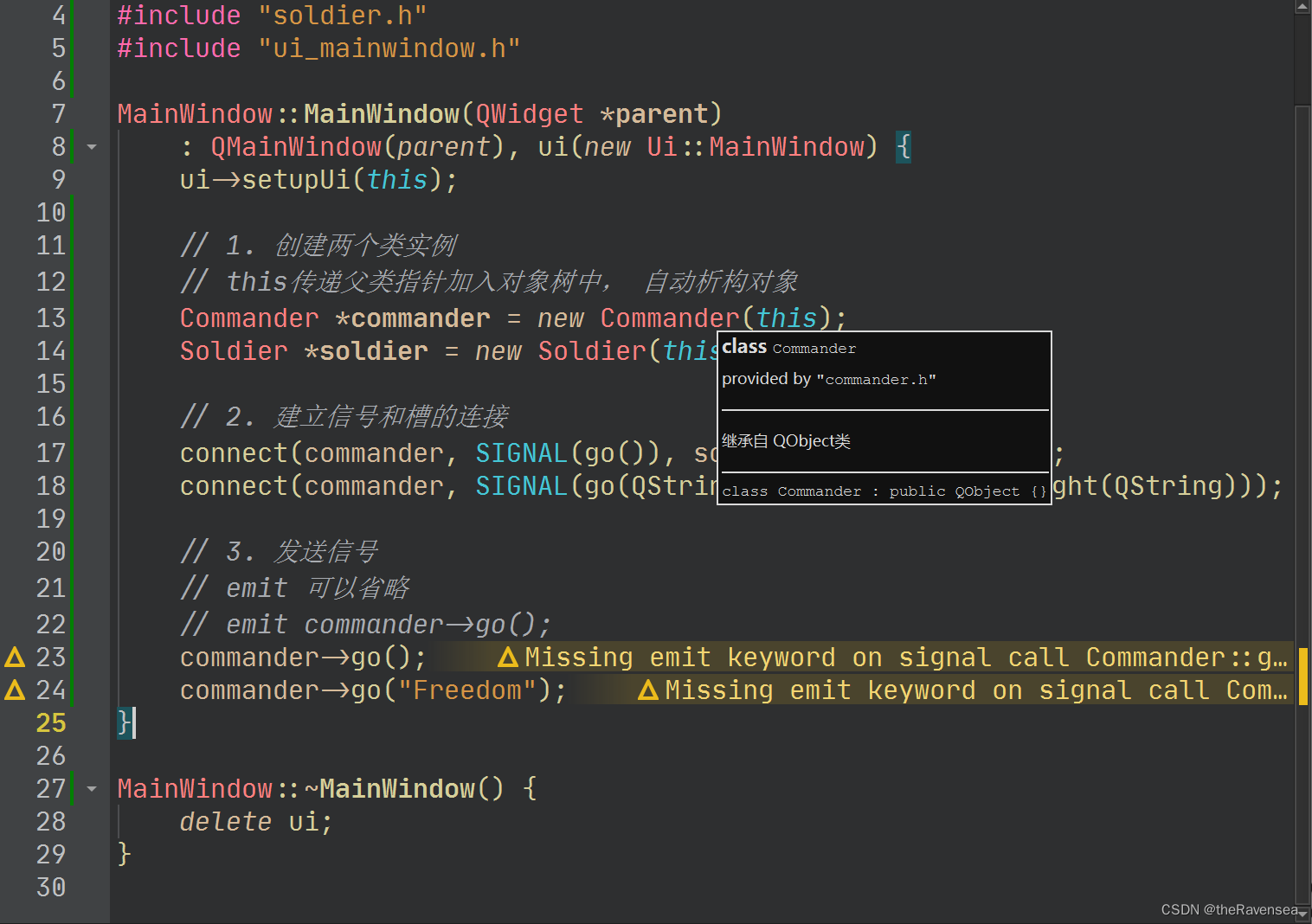Click the Soldier type name at line 14 start
Screen dimensions: 1312x924
click(234, 351)
